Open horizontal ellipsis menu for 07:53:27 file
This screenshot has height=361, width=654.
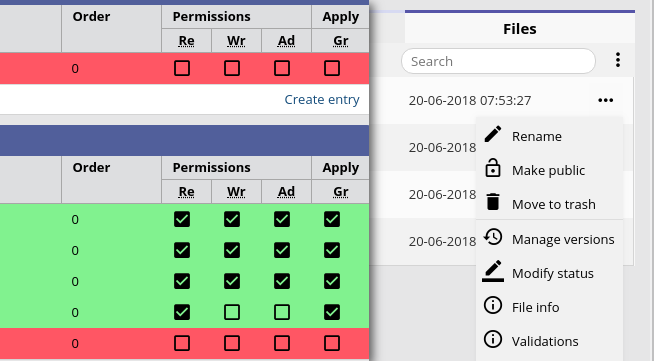tap(605, 100)
